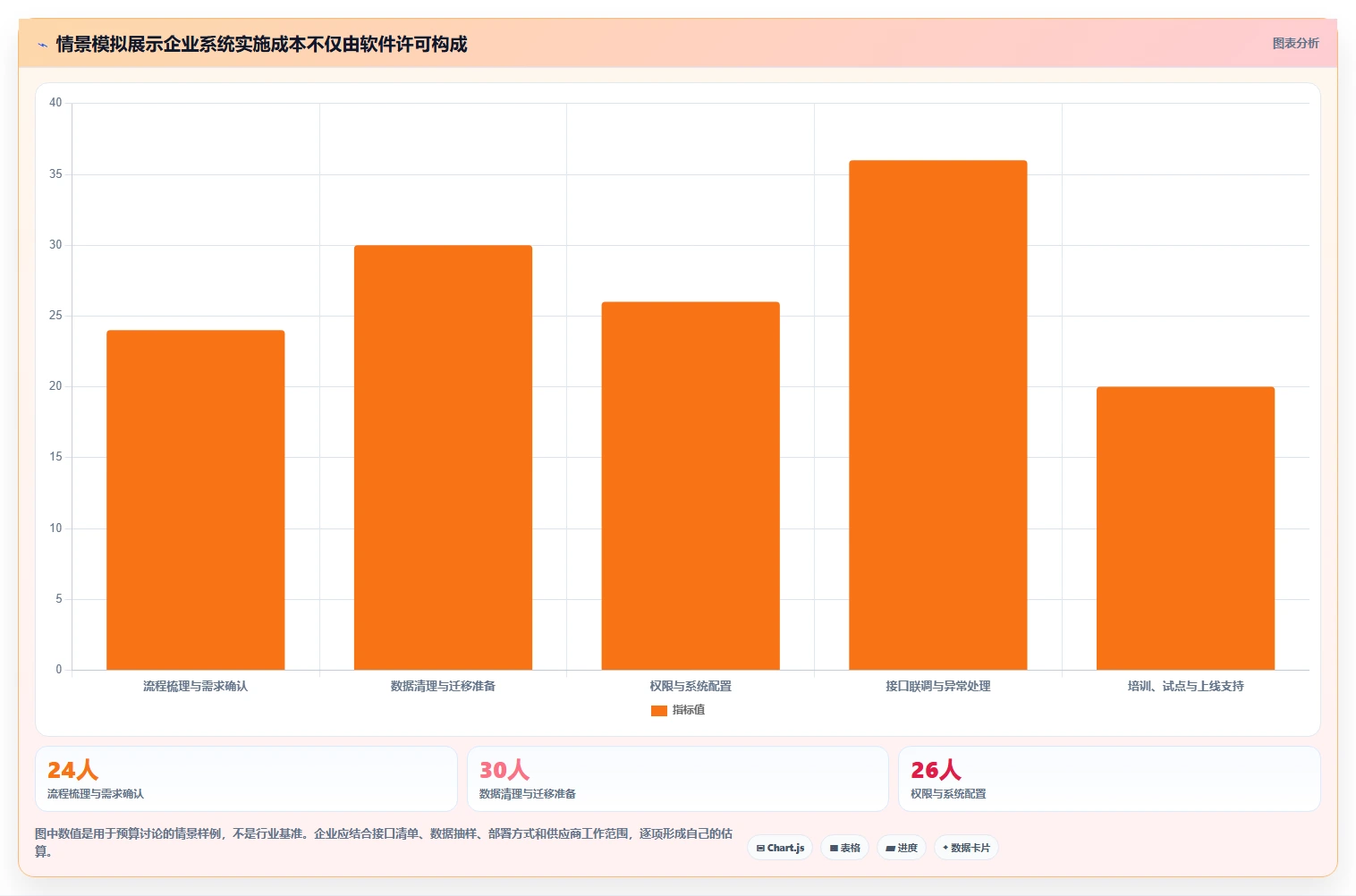Viewport: 1356px width, 896px height.
Task: Click the 数据清理与迁移准备 bar in chart
Action: [443, 457]
